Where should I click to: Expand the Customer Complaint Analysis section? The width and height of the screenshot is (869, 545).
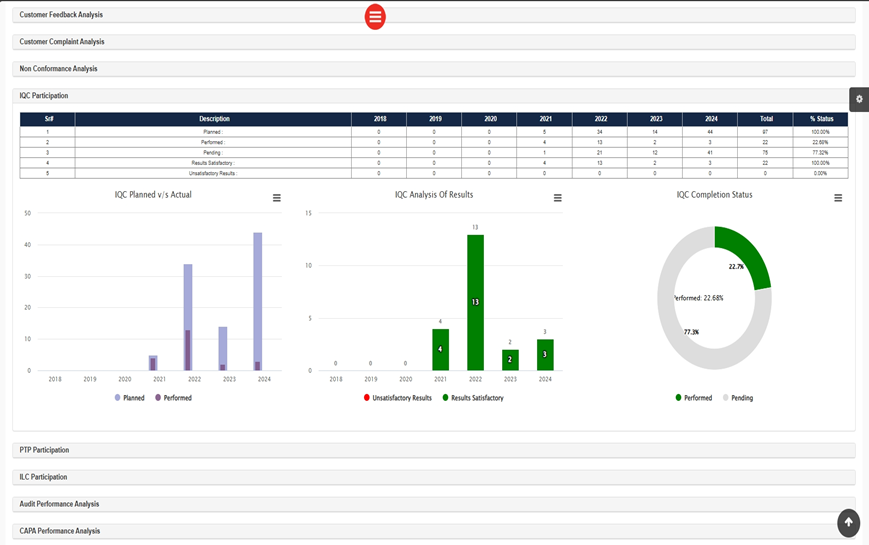click(434, 42)
